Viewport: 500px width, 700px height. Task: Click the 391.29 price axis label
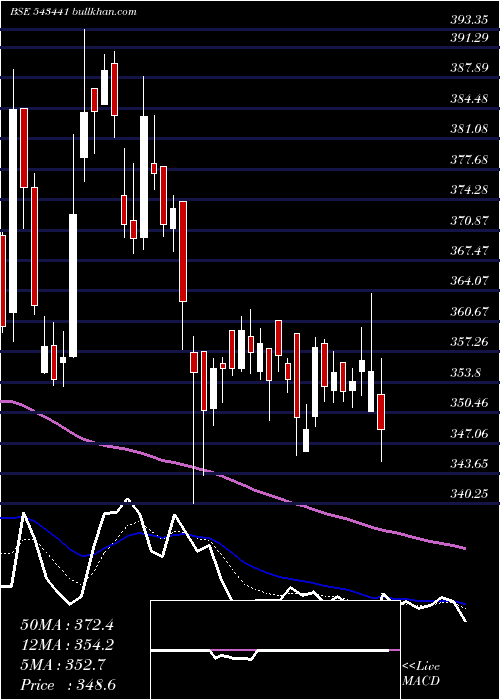(x=469, y=38)
